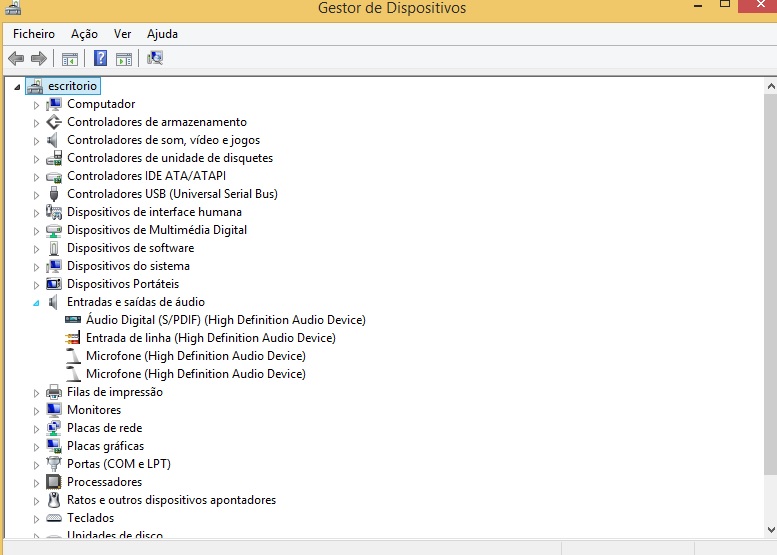This screenshot has height=555, width=777.
Task: Select Ratos e outros dispositivos apontadores
Action: tap(171, 500)
